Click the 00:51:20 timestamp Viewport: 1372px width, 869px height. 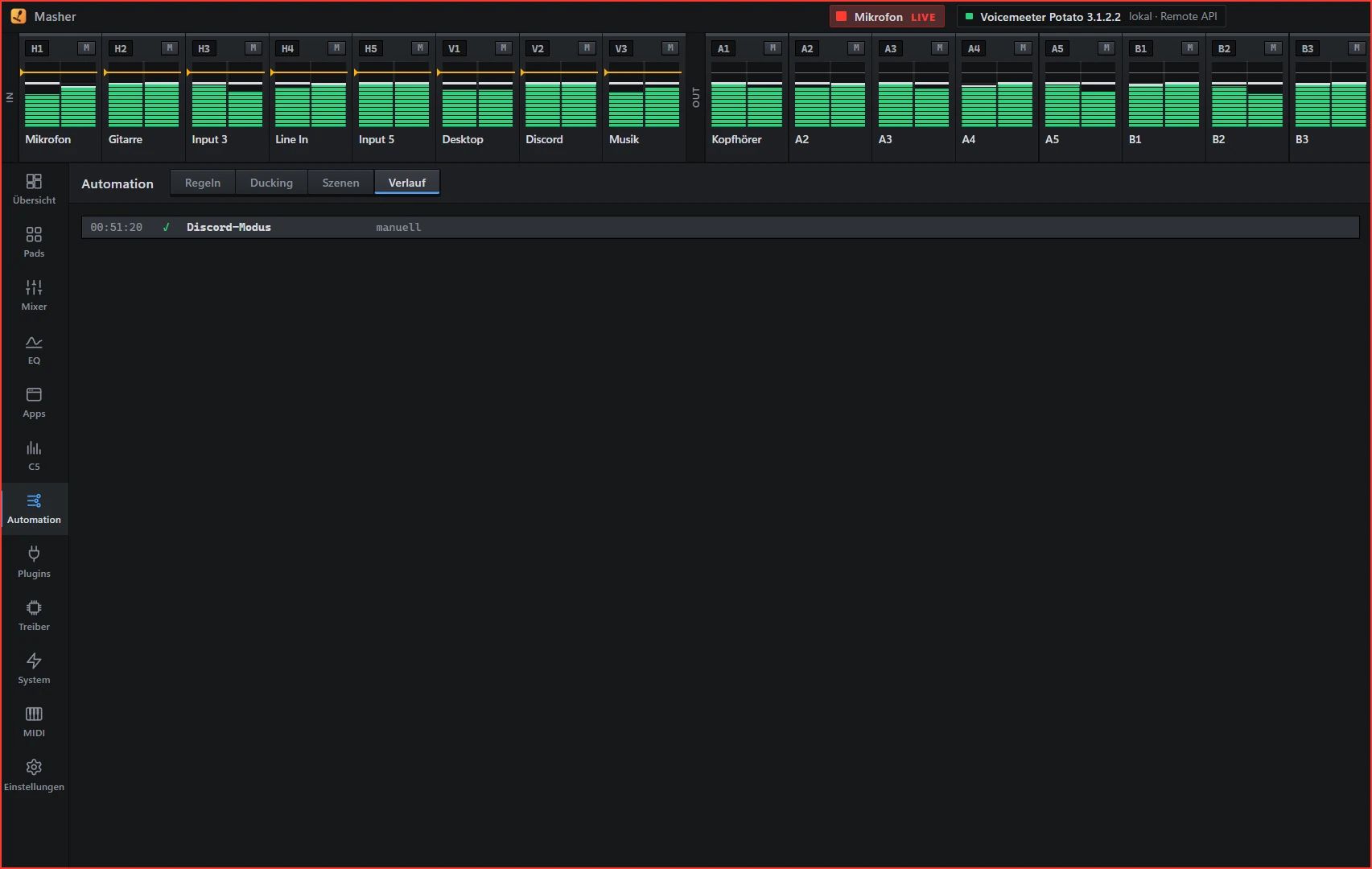point(116,227)
